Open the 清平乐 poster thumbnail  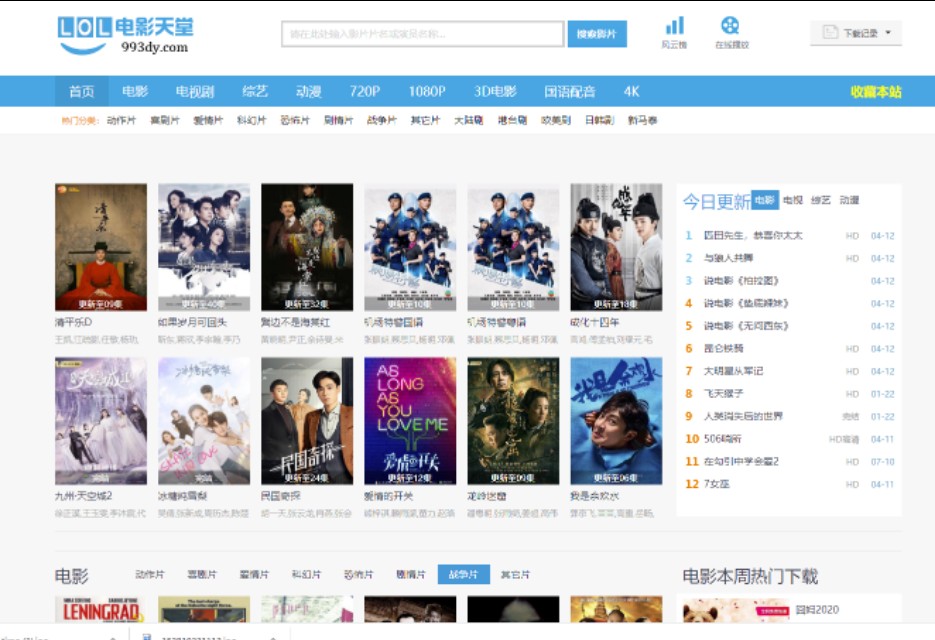coord(101,247)
